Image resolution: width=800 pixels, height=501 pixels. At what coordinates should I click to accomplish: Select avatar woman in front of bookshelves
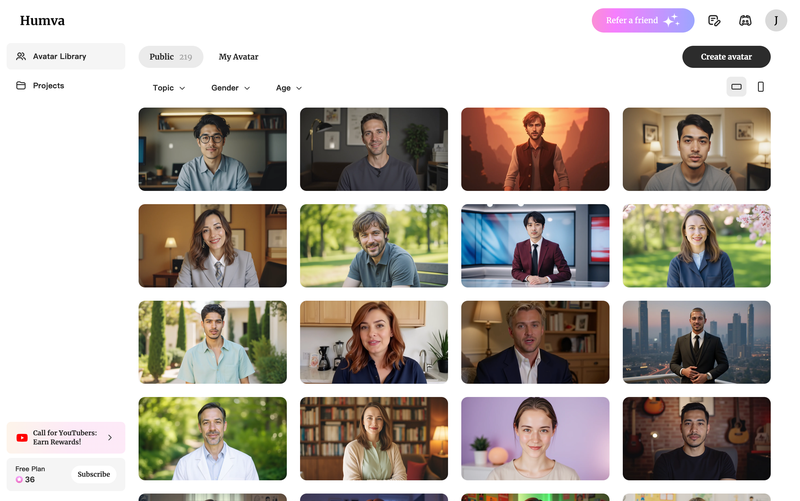374,439
